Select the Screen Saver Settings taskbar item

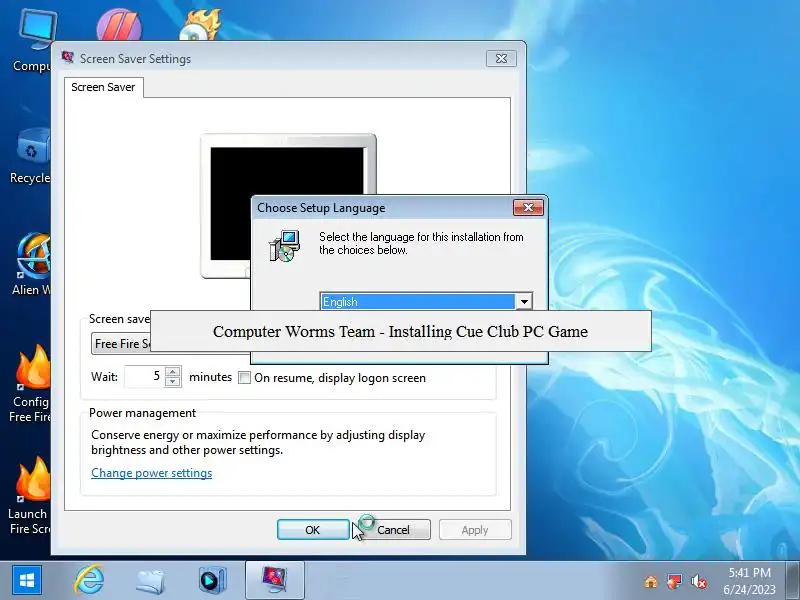tap(274, 580)
